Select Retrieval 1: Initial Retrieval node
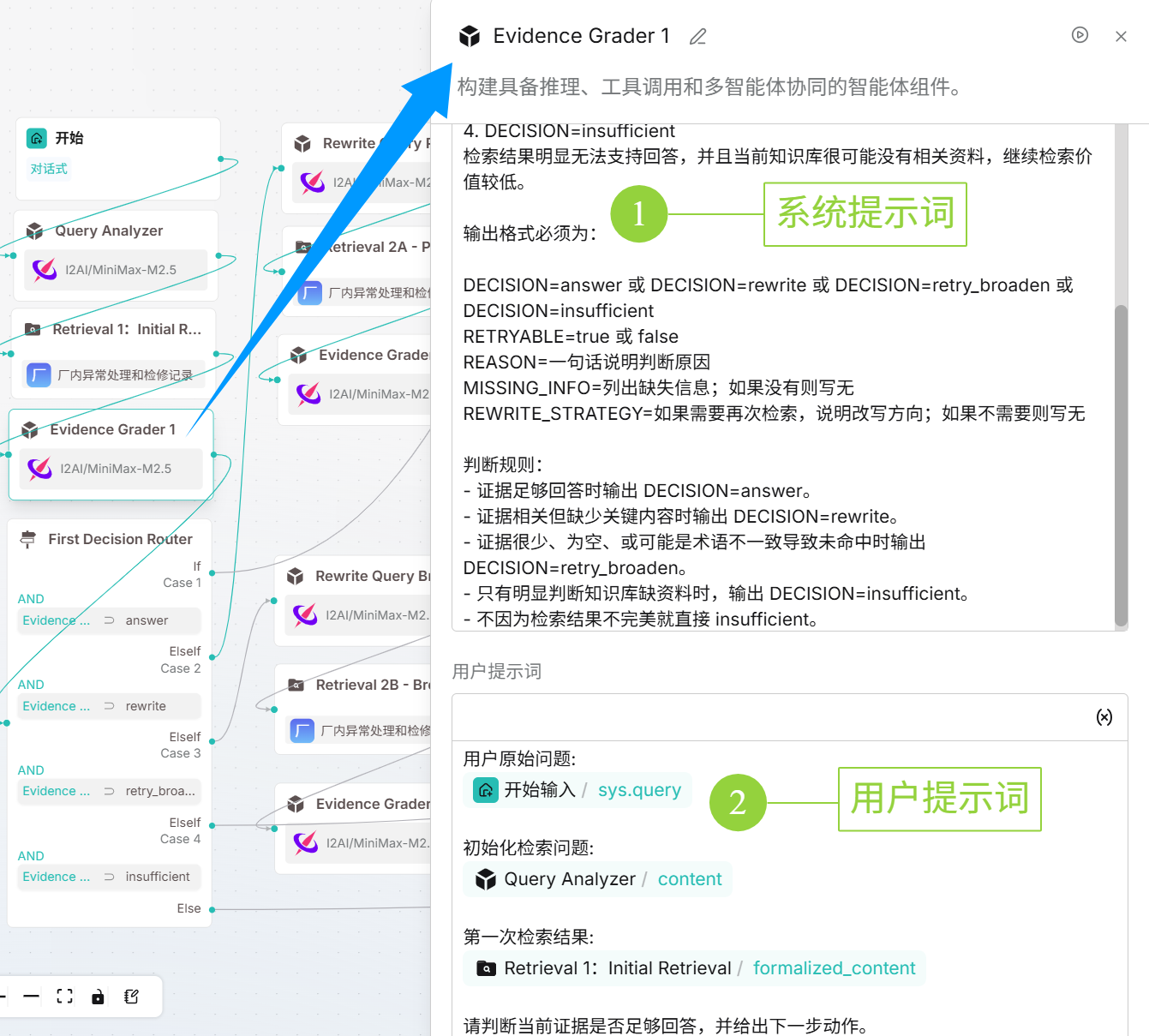Viewport: 1149px width, 1036px height. (x=113, y=354)
